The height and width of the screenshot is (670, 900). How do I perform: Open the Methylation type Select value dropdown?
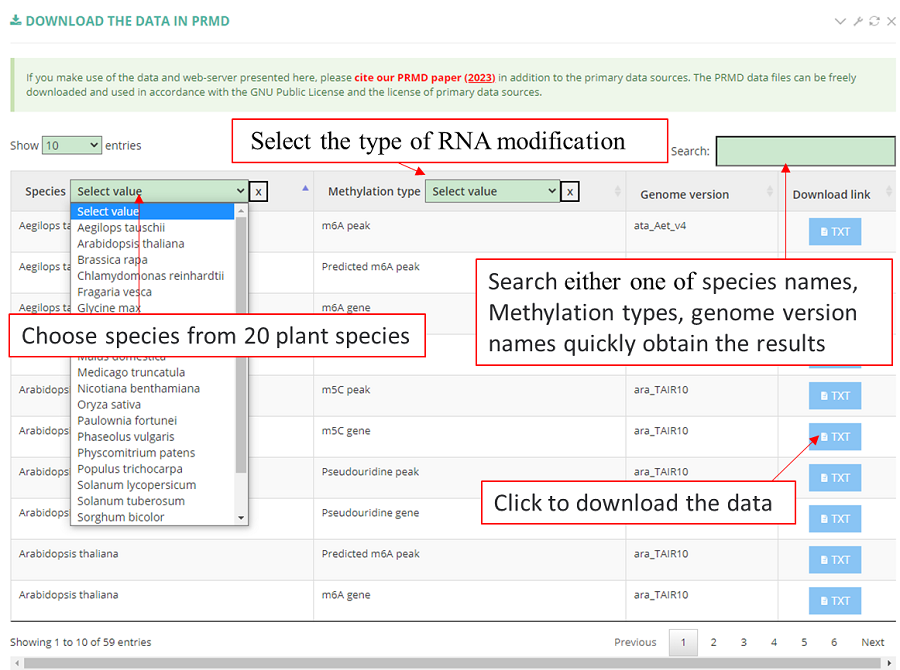coord(492,191)
